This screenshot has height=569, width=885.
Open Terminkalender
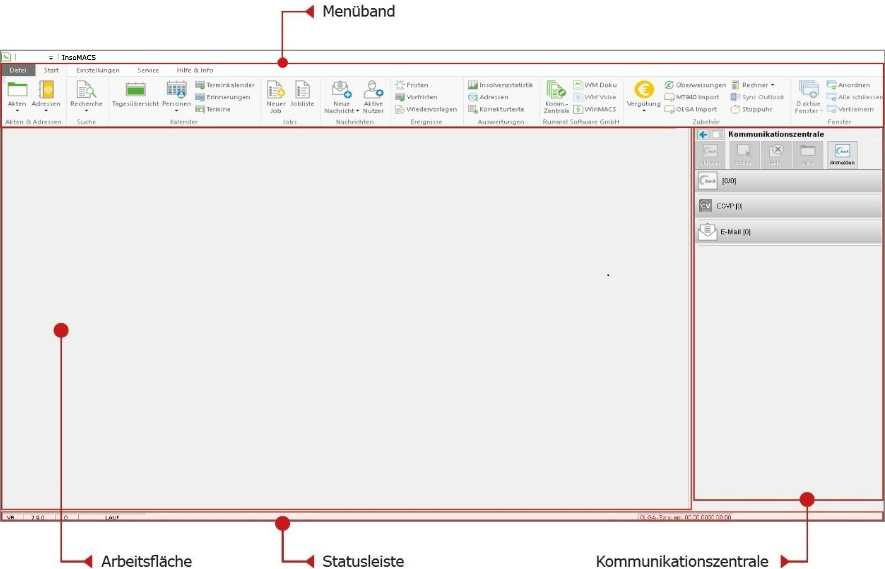pos(225,85)
